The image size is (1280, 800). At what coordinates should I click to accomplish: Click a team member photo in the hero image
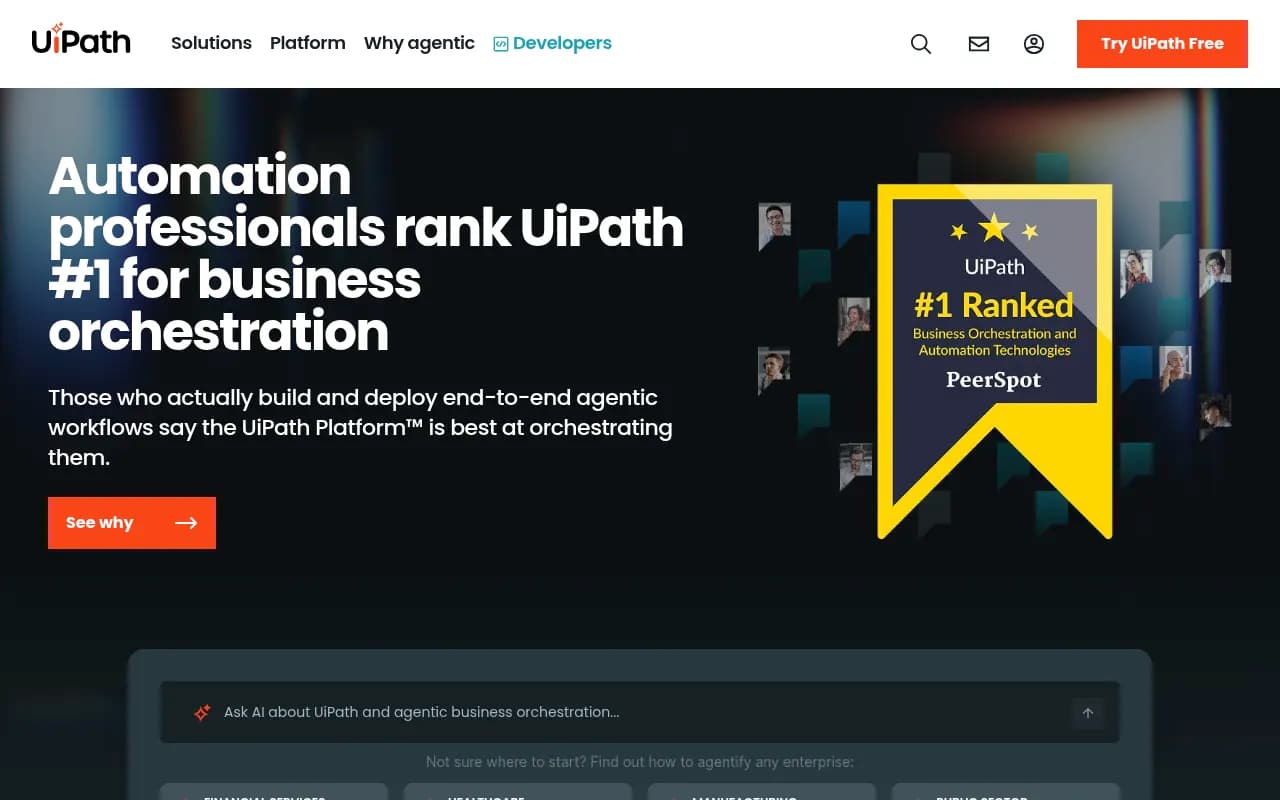point(774,225)
